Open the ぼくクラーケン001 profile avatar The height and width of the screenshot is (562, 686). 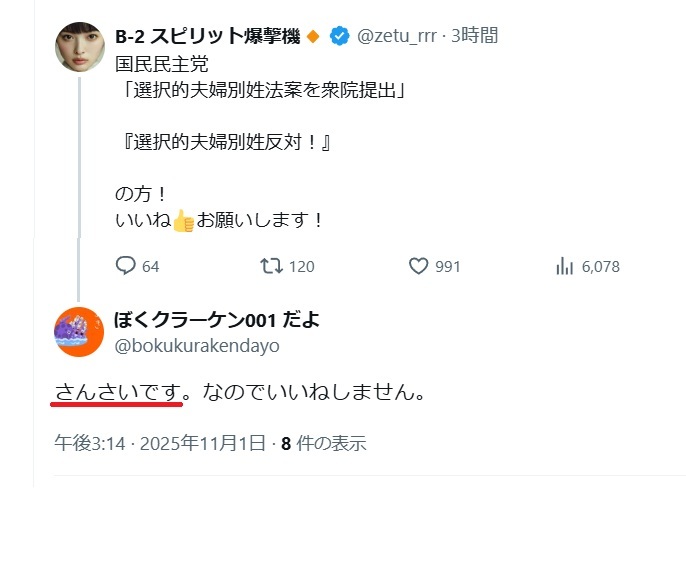click(x=79, y=333)
